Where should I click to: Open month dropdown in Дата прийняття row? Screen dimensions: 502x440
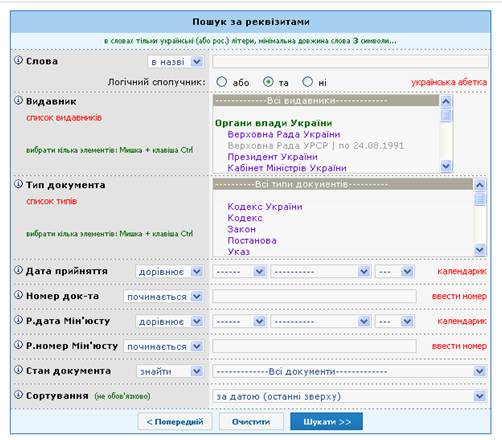click(321, 272)
